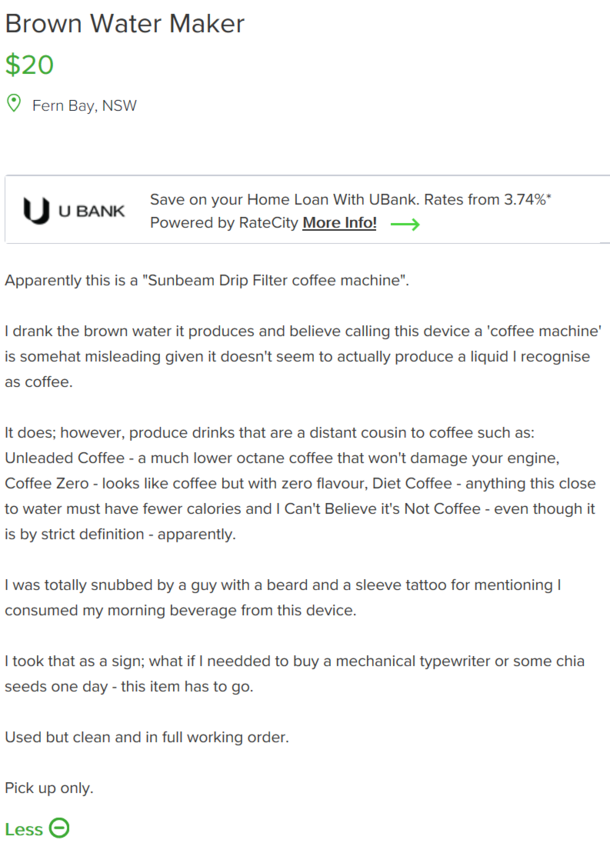Open the More Info! link
610x853 pixels.
(339, 223)
